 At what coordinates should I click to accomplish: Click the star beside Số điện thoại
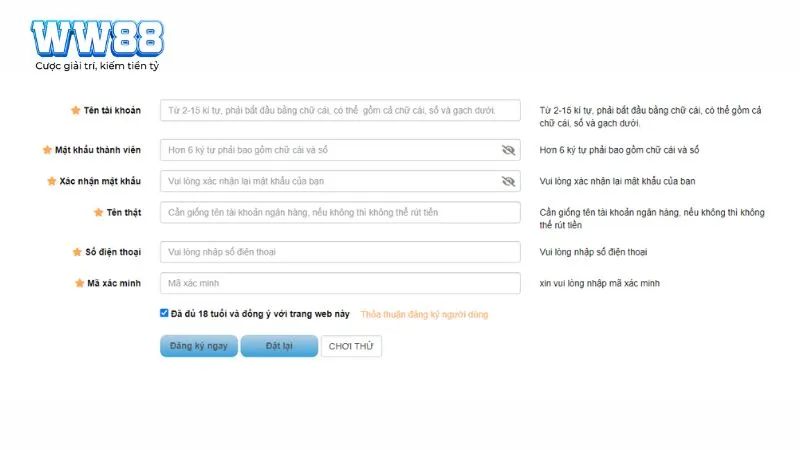77,252
